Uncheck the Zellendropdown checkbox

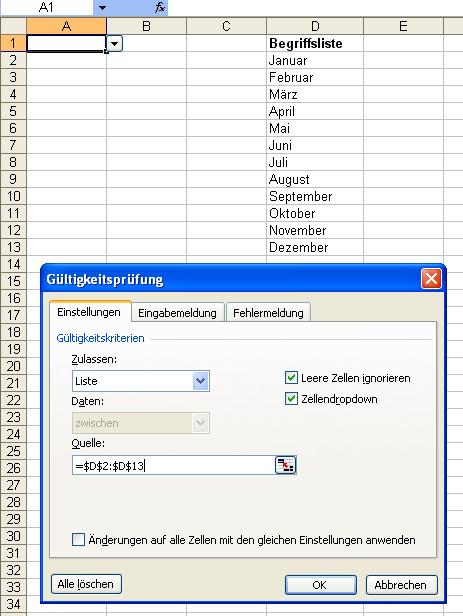pyautogui.click(x=291, y=399)
